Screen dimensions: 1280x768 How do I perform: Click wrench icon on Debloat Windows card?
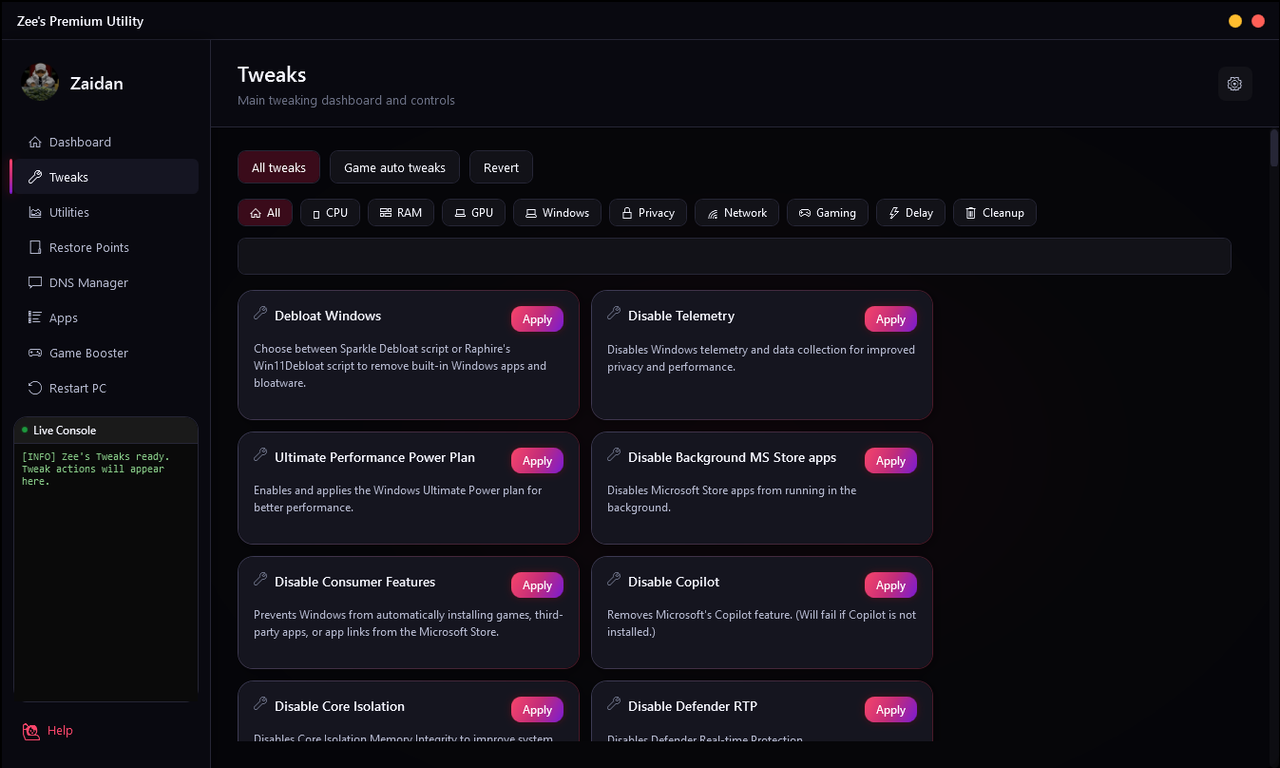coord(260,314)
